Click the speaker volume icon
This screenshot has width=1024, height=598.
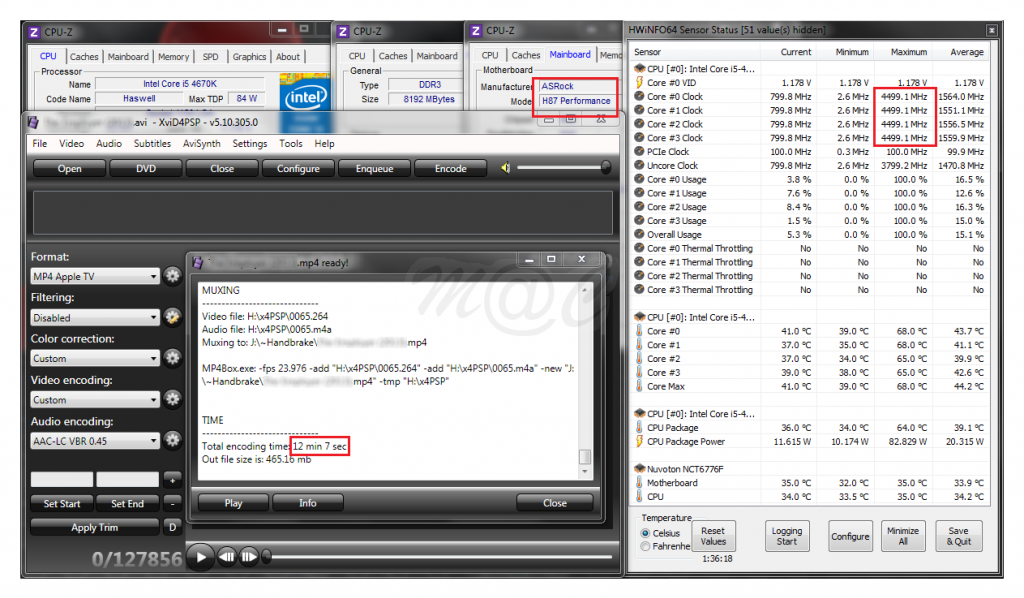coord(504,168)
